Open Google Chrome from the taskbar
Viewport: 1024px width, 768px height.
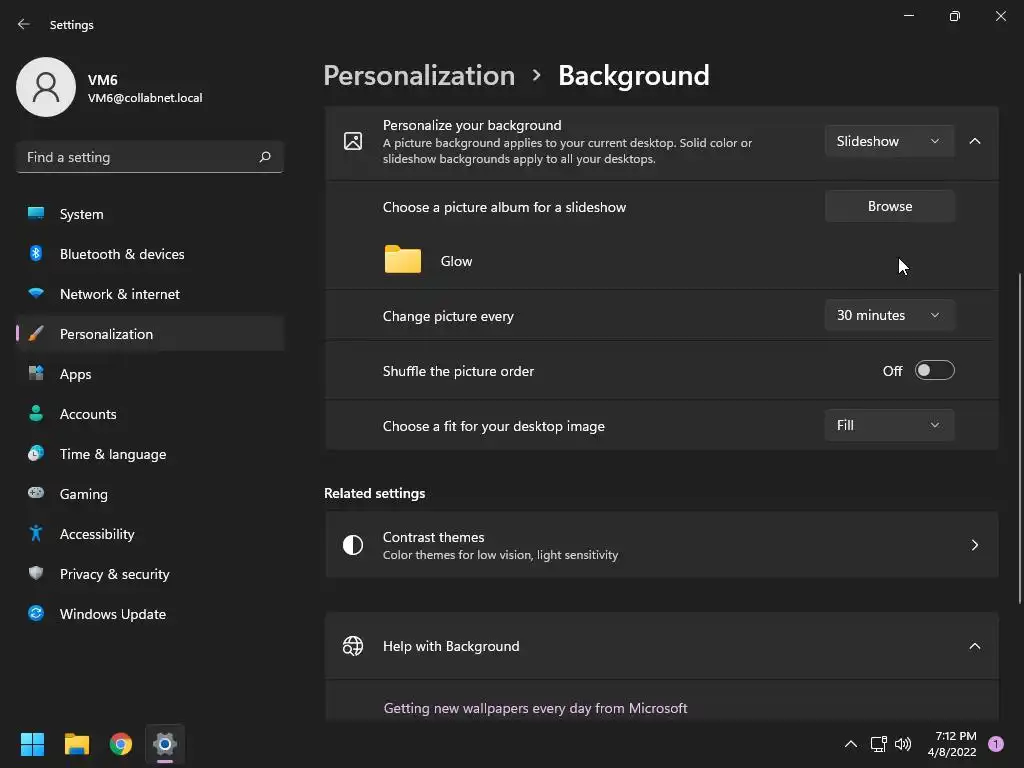coord(121,744)
